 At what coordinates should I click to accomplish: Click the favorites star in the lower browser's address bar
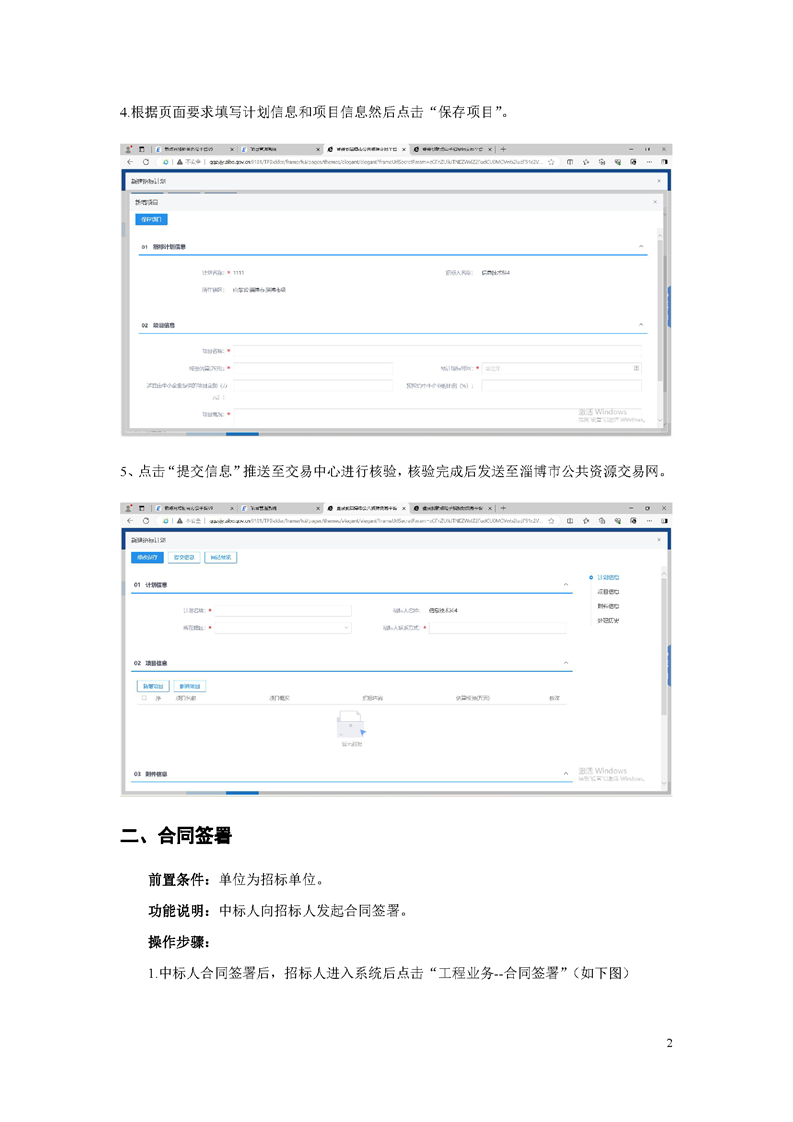click(551, 521)
